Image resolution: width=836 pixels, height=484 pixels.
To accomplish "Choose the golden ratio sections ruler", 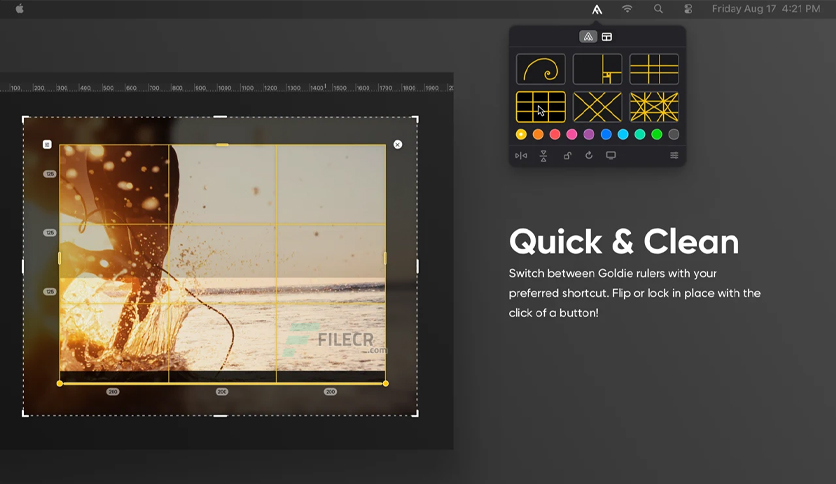I will coord(597,69).
